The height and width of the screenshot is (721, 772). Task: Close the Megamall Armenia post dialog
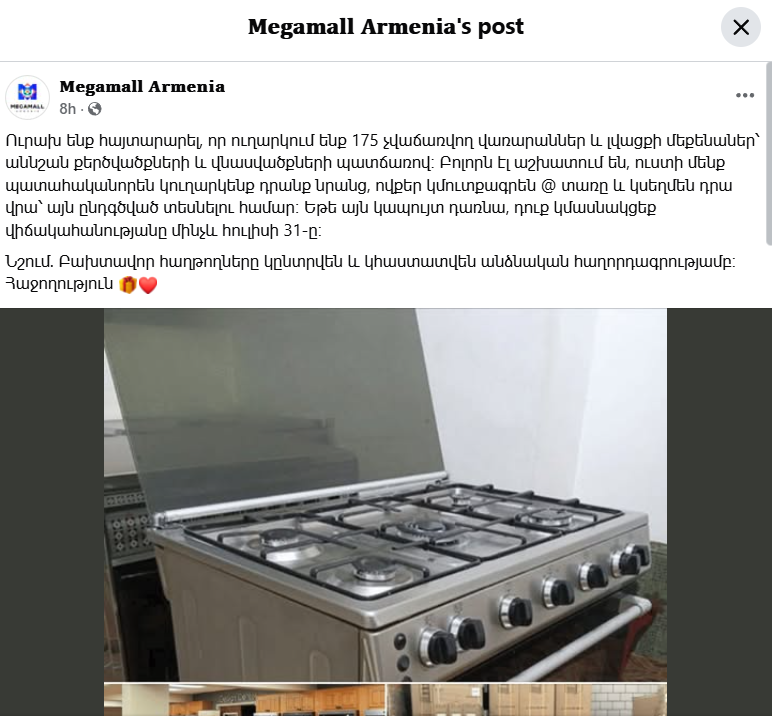pos(740,27)
